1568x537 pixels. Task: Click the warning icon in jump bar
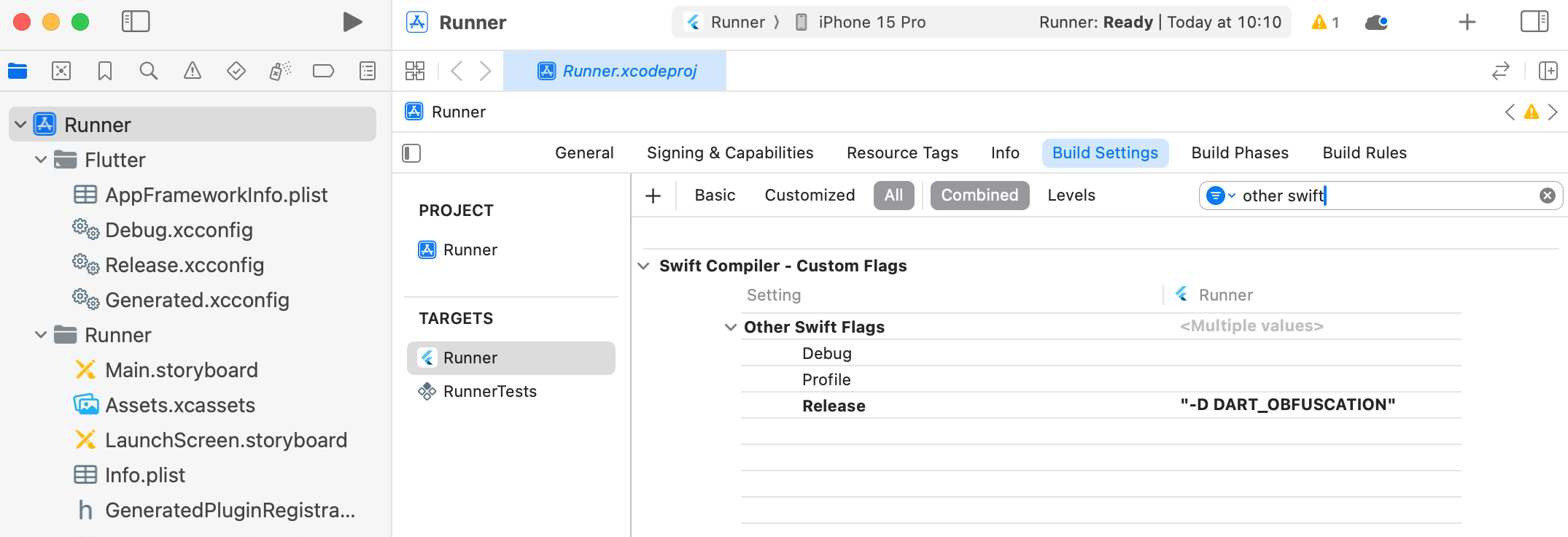point(1532,112)
